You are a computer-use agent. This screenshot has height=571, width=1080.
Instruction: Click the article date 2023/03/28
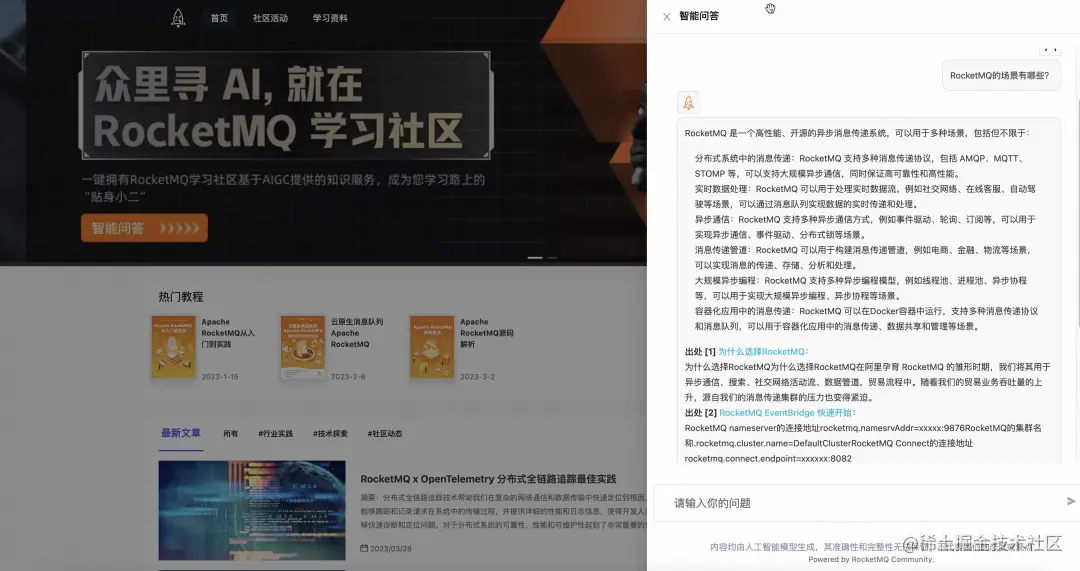391,548
